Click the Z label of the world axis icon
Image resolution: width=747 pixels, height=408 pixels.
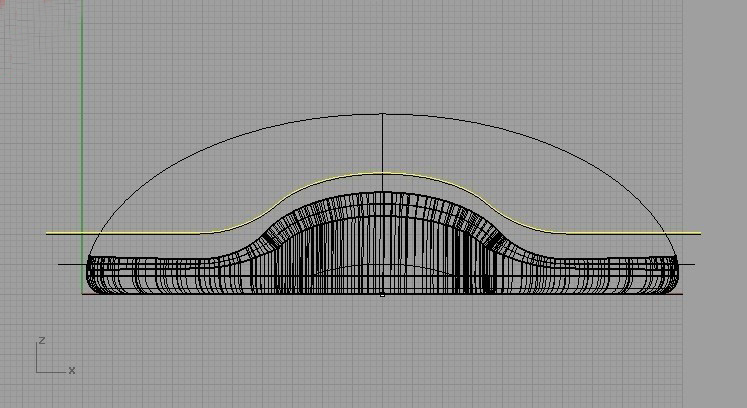42,340
